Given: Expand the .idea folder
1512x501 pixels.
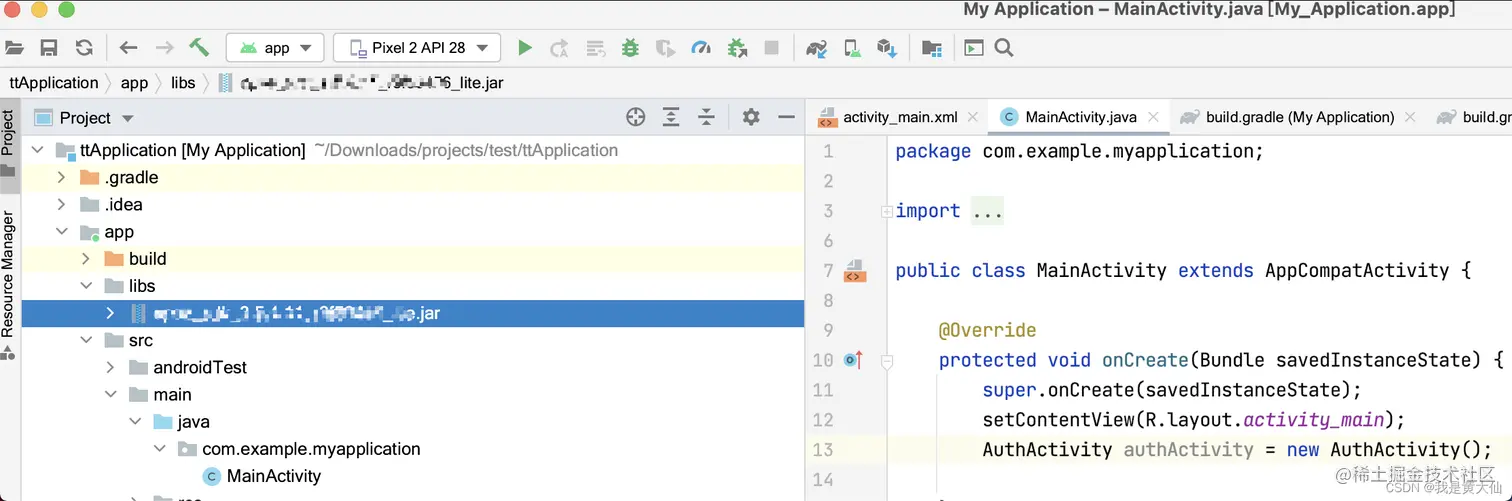Looking at the screenshot, I should point(61,204).
